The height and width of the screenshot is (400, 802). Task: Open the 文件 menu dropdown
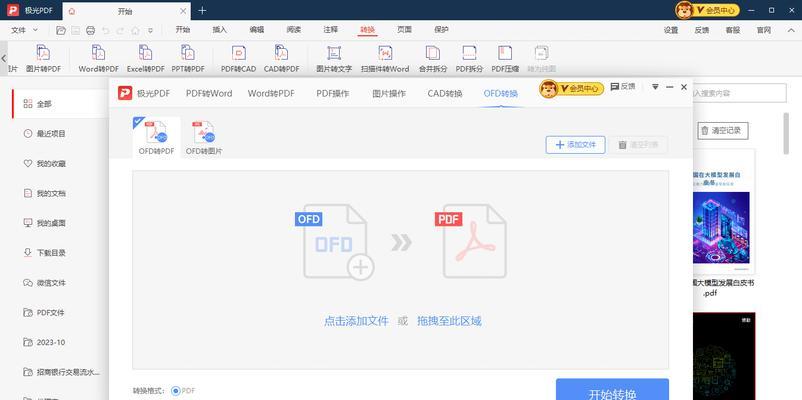25,30
